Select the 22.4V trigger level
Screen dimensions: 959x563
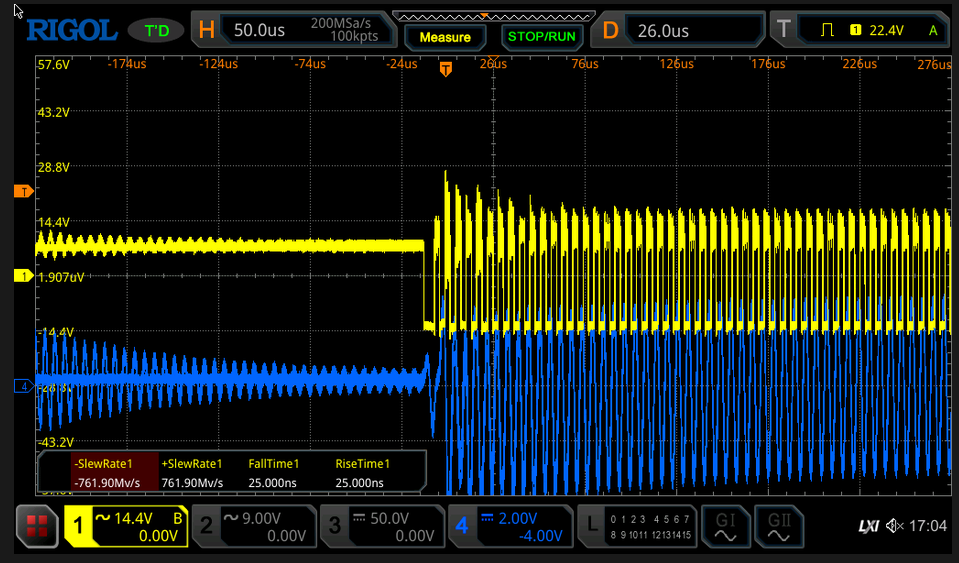pos(886,30)
